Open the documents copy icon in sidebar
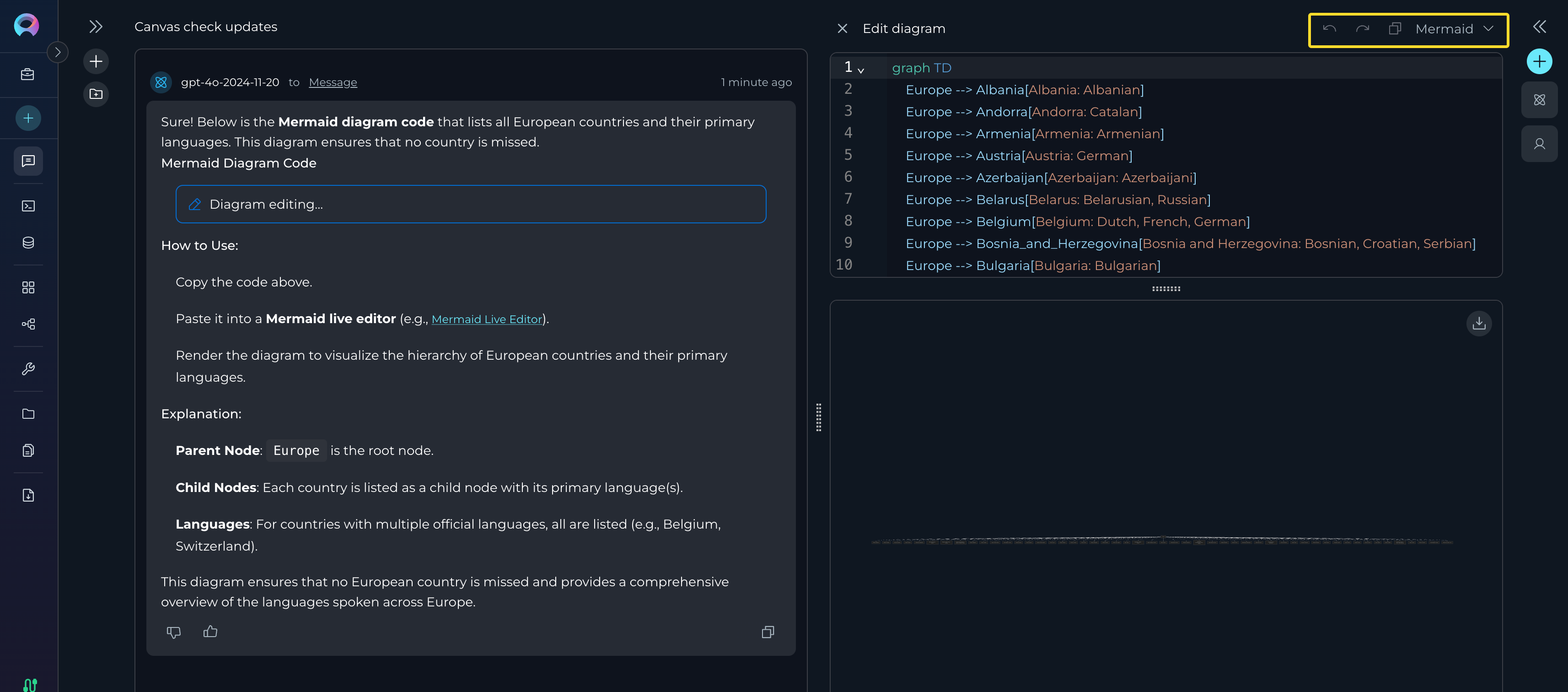Viewport: 1568px width, 692px height. (x=28, y=451)
